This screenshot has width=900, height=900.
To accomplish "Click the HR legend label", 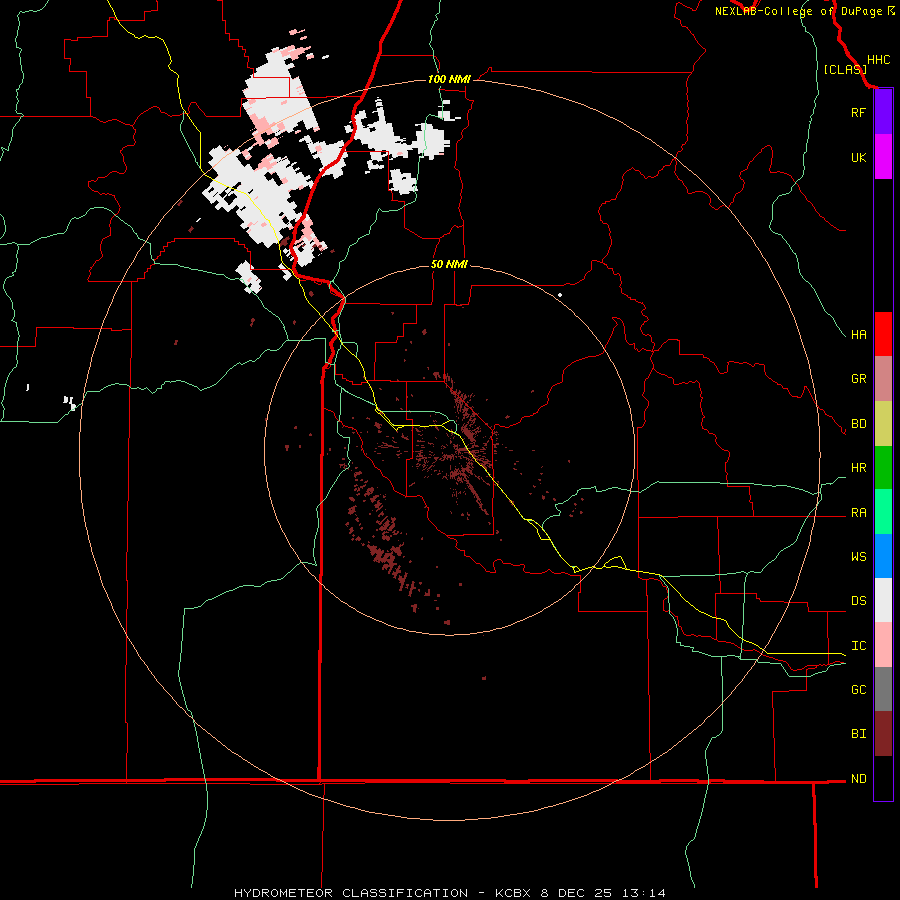I will click(858, 468).
